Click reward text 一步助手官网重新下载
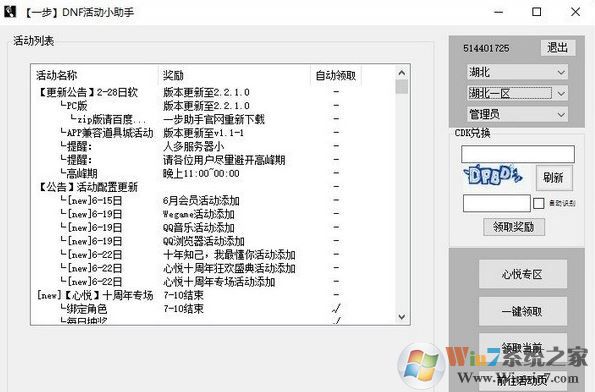 pos(214,119)
